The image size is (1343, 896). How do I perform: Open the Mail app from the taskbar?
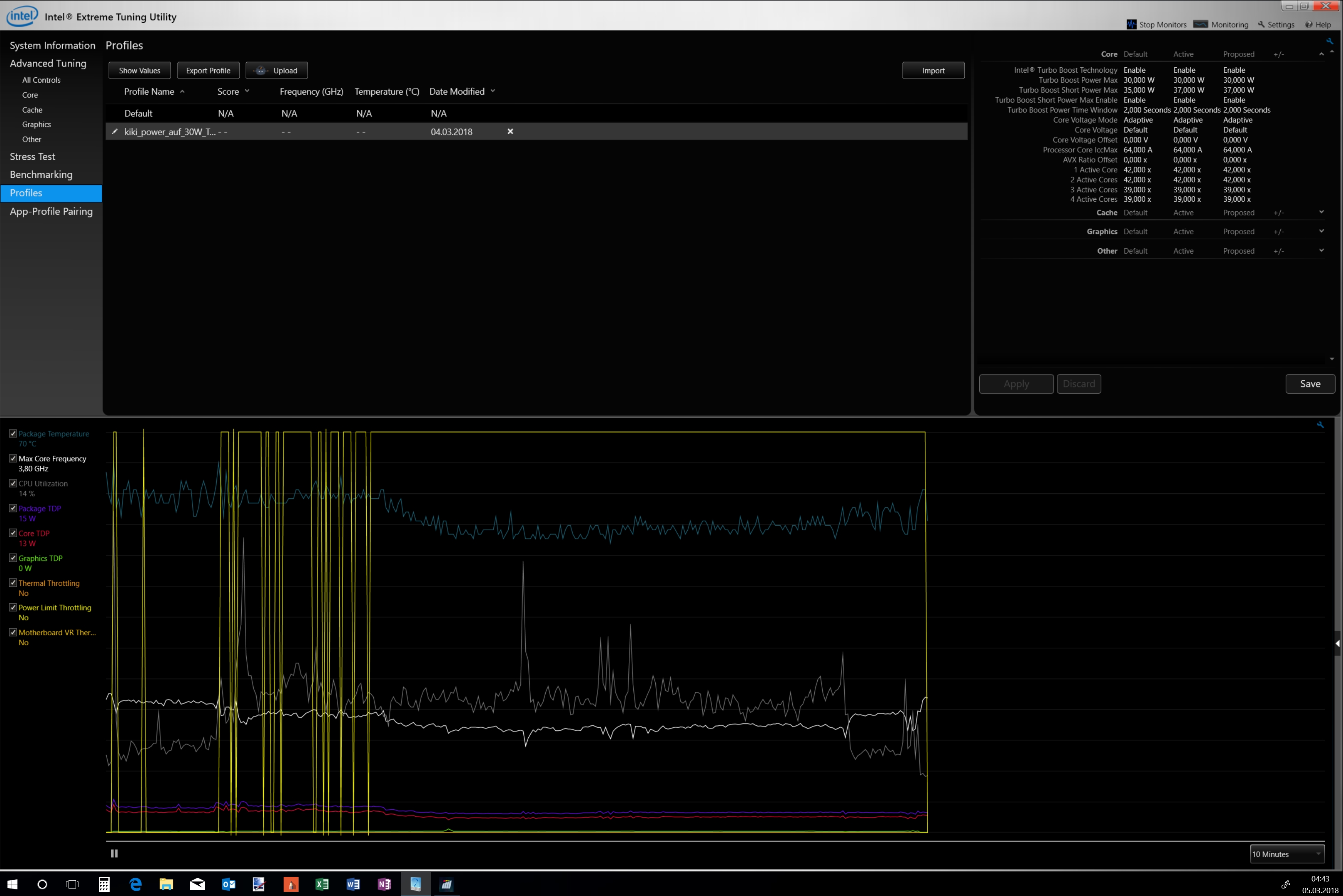198,884
